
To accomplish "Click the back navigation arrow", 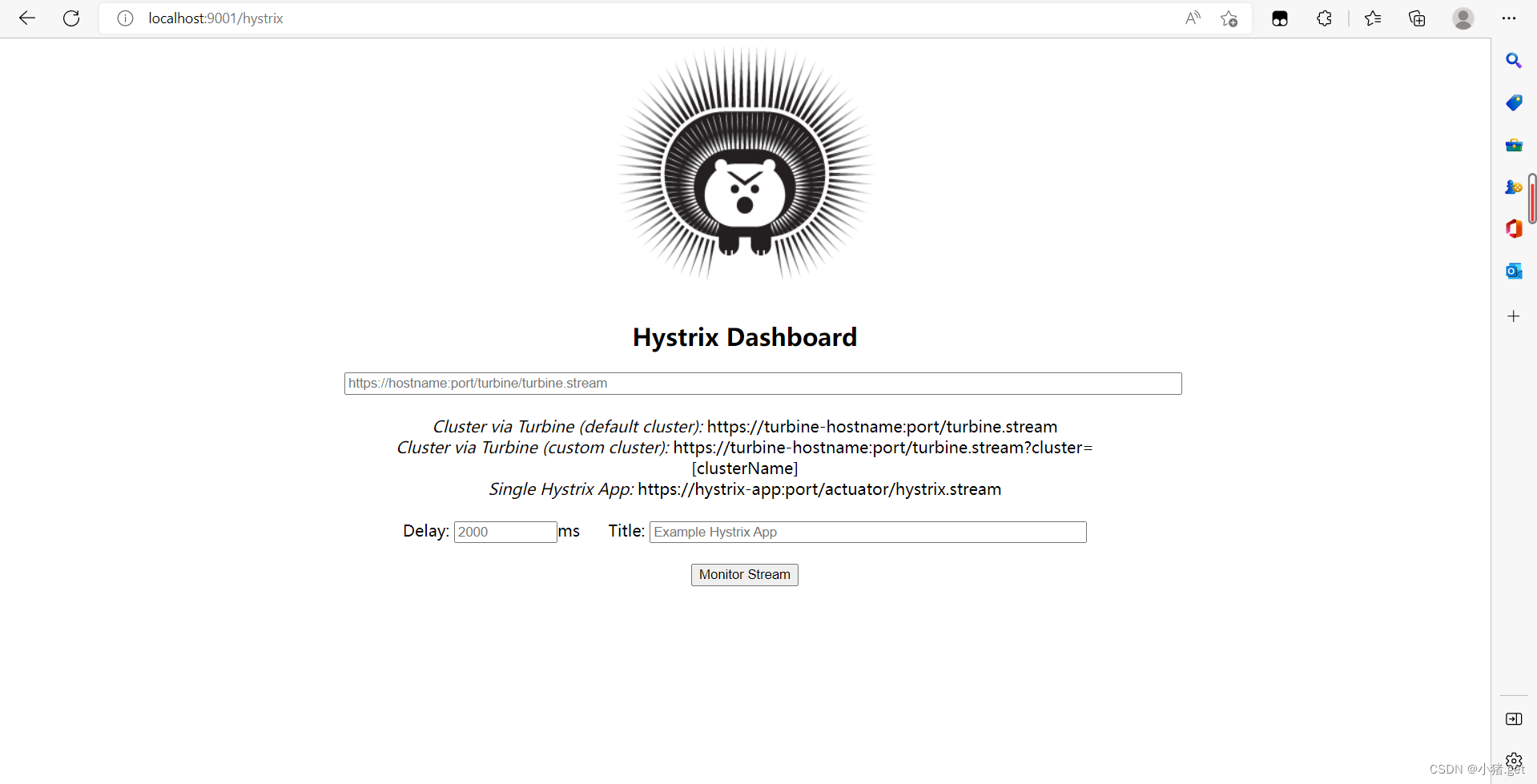I will click(x=26, y=18).
